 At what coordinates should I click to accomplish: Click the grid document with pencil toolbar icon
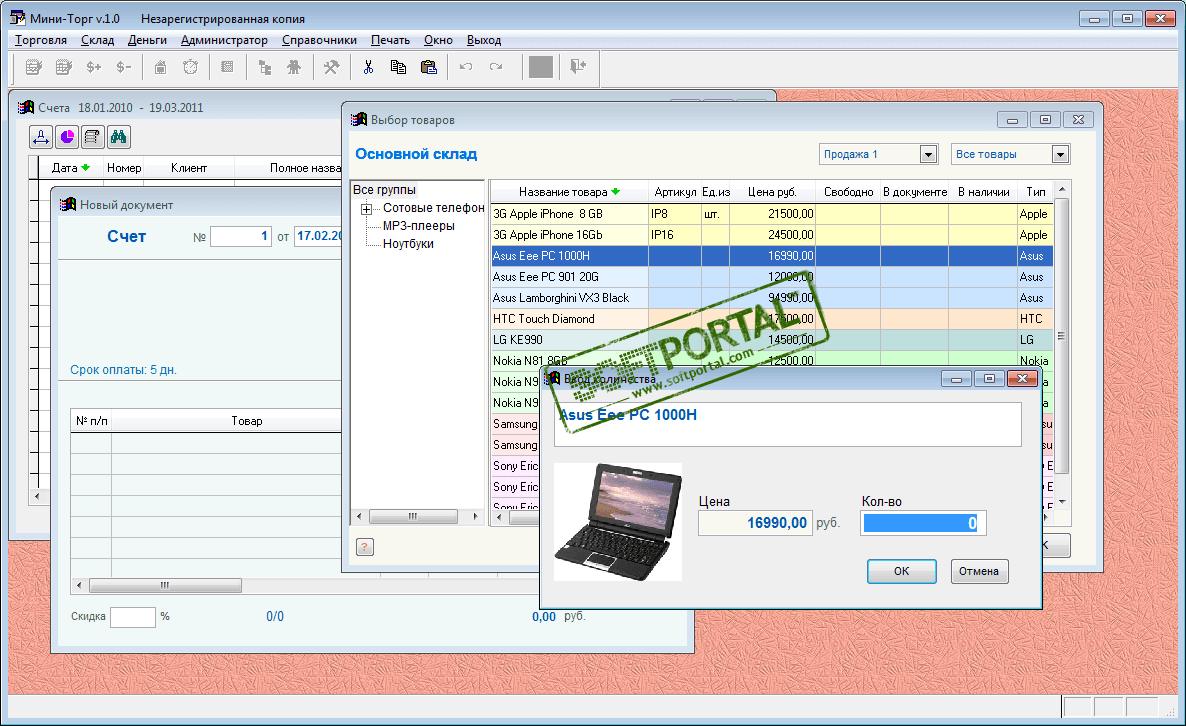click(x=64, y=67)
